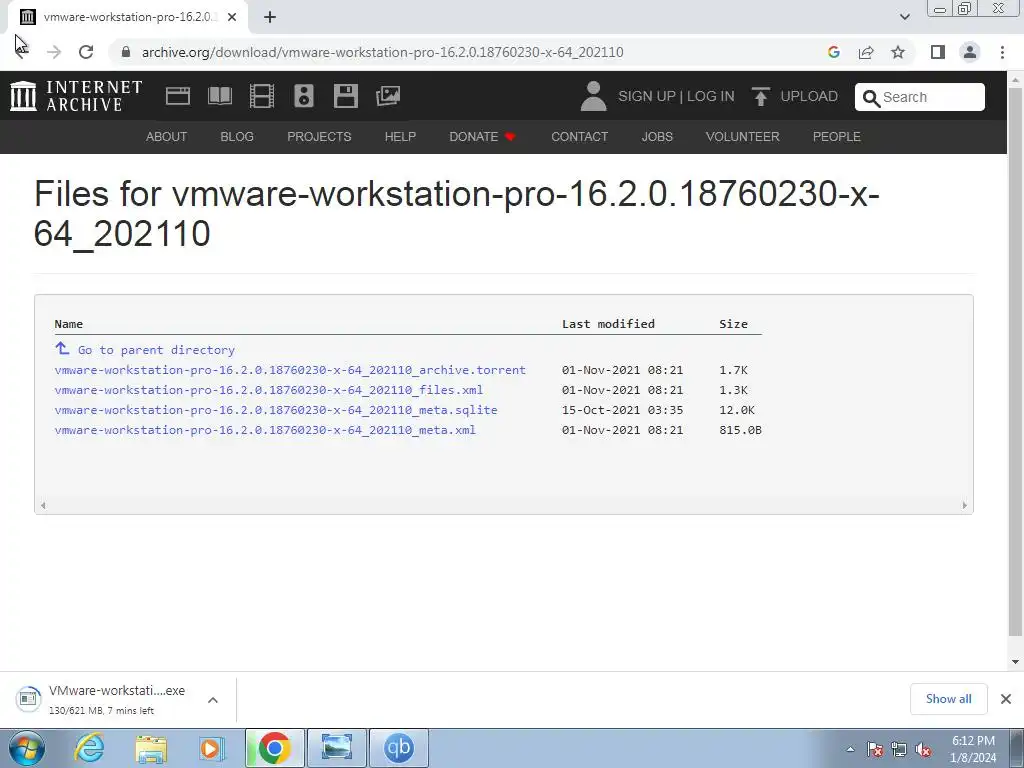The image size is (1024, 768).
Task: Open the PEOPLE menu item
Action: (x=837, y=136)
